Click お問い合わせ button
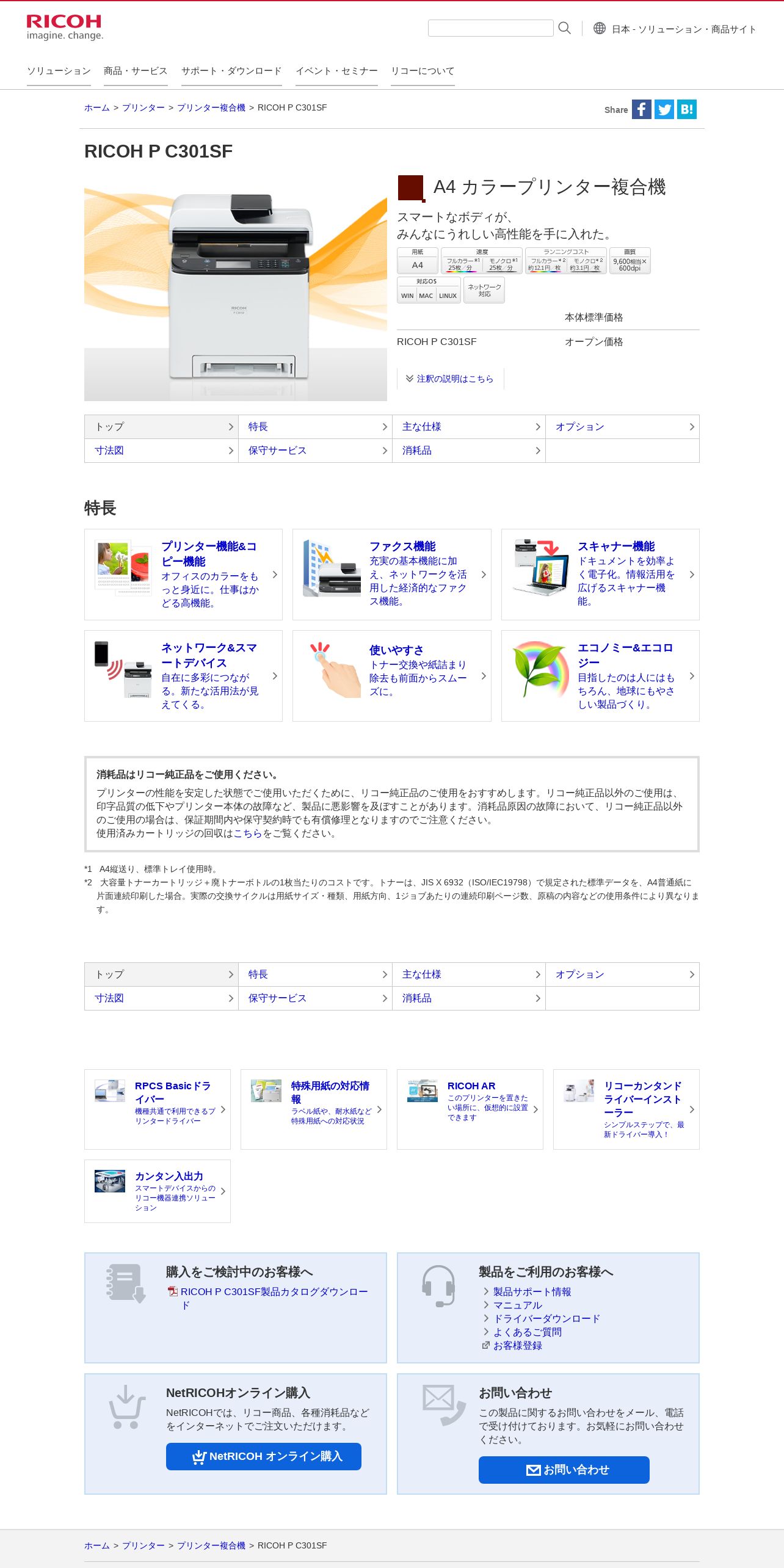This screenshot has width=784, height=1568. coord(564,1470)
